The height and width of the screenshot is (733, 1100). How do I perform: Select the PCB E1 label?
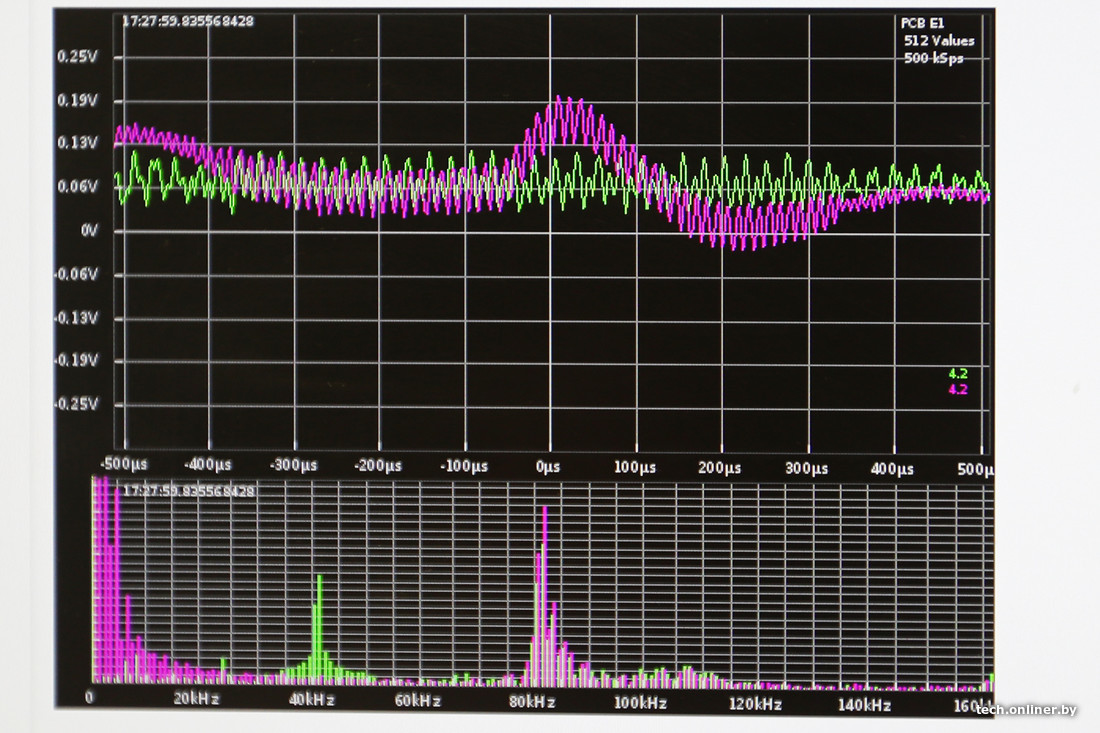tap(922, 23)
